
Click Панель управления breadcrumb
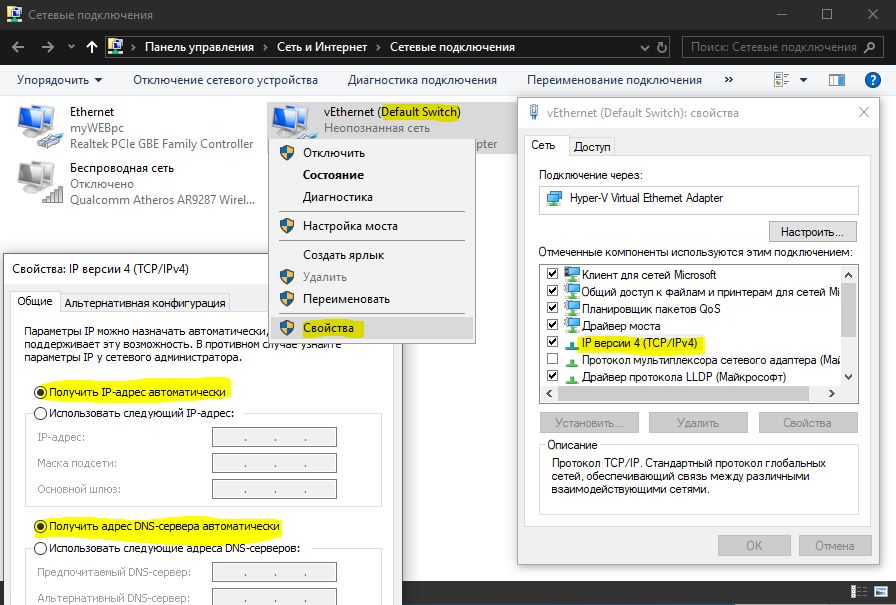click(199, 47)
